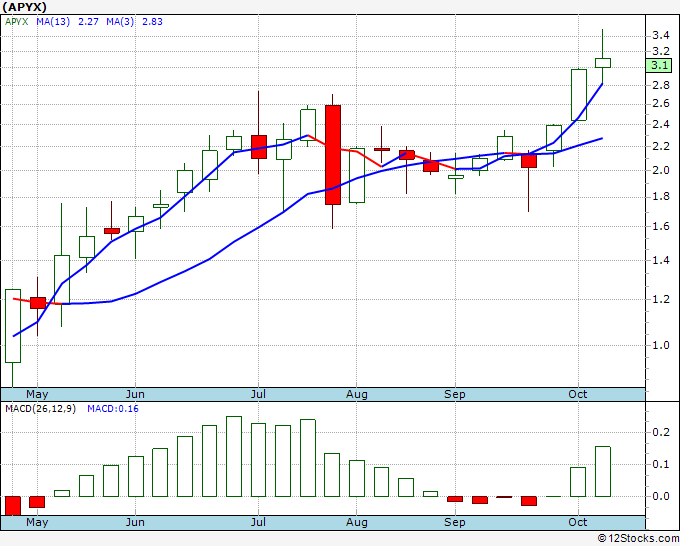Click the 3.4 price axis label
Image resolution: width=680 pixels, height=546 pixels.
pos(660,36)
